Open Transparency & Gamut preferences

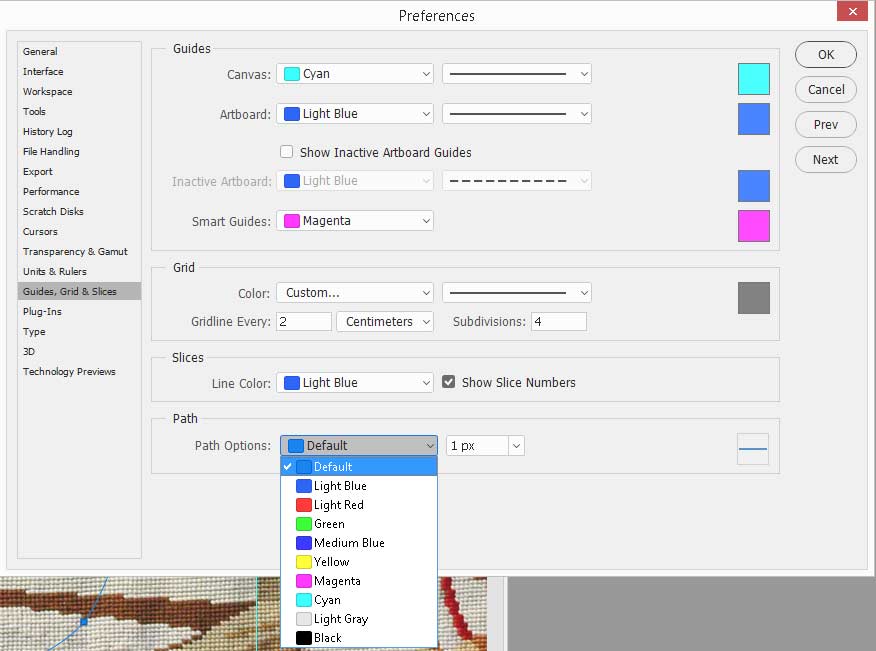75,252
